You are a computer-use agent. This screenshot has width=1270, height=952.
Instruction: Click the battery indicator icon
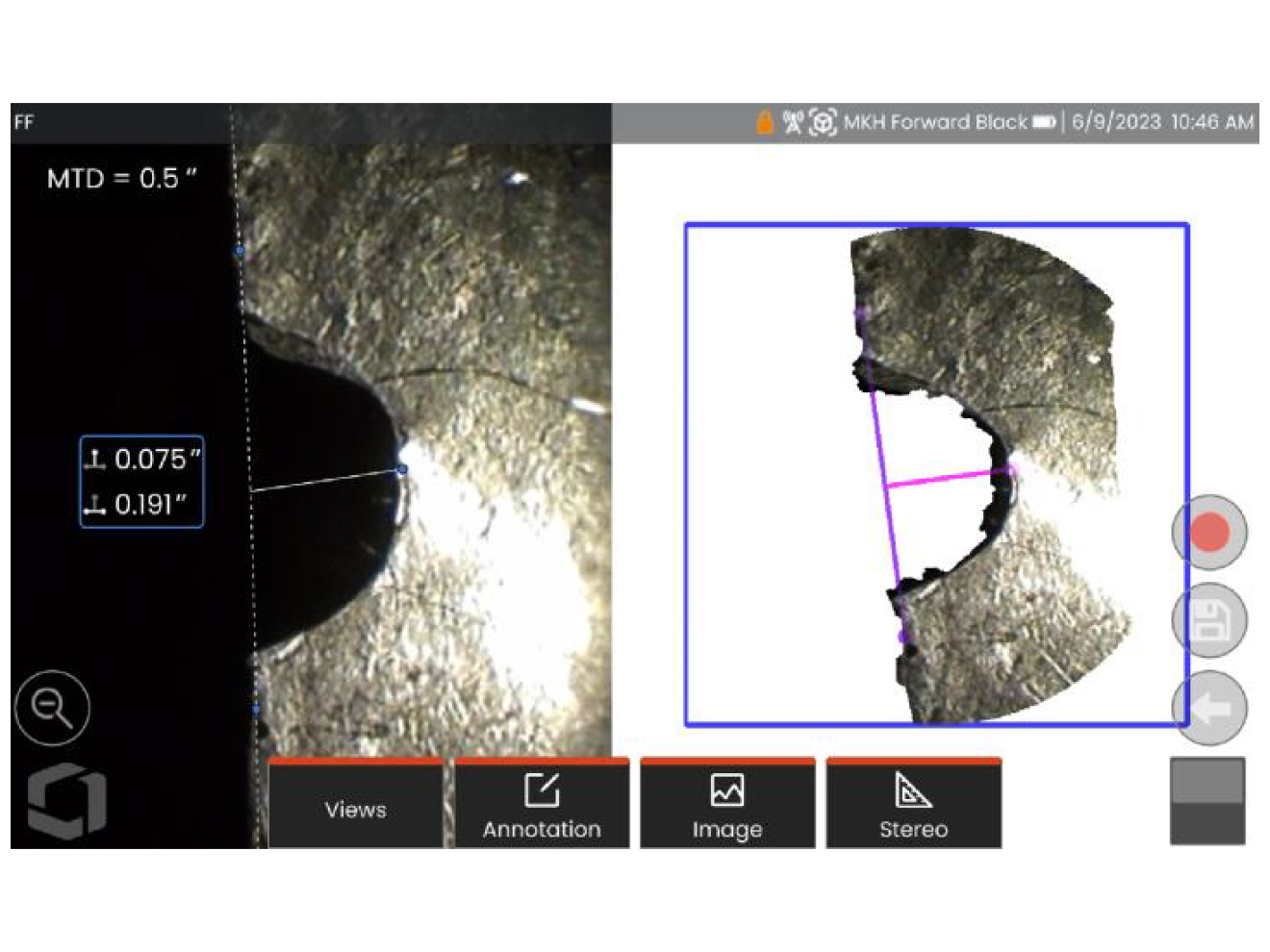point(1044,122)
